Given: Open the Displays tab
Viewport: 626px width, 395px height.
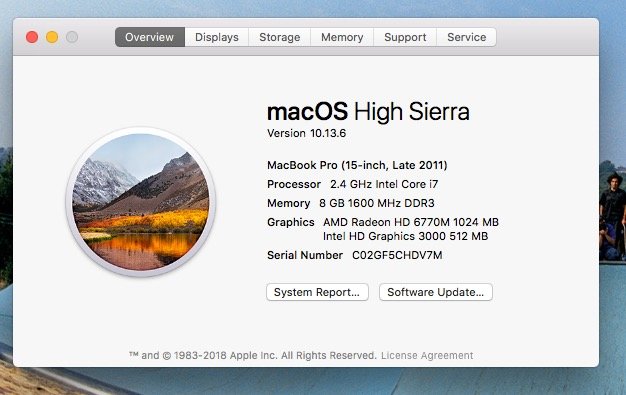Looking at the screenshot, I should tap(217, 37).
